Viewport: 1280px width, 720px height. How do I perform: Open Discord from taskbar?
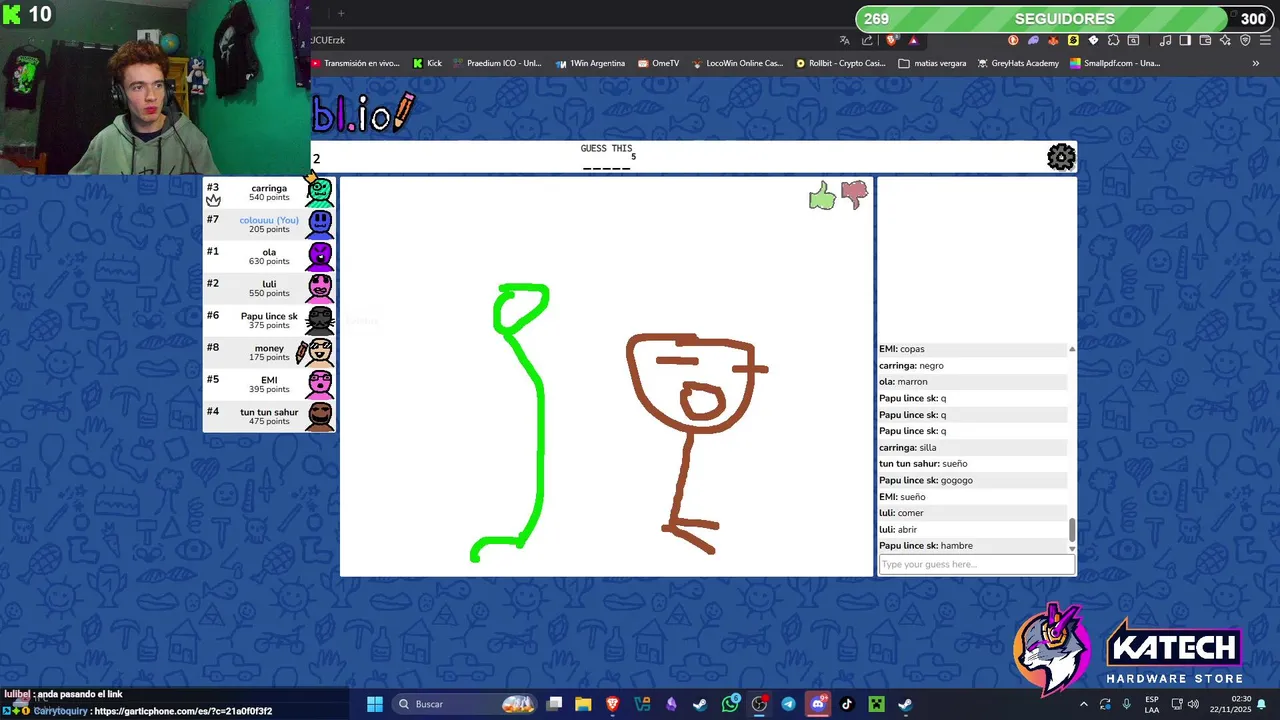coord(818,704)
